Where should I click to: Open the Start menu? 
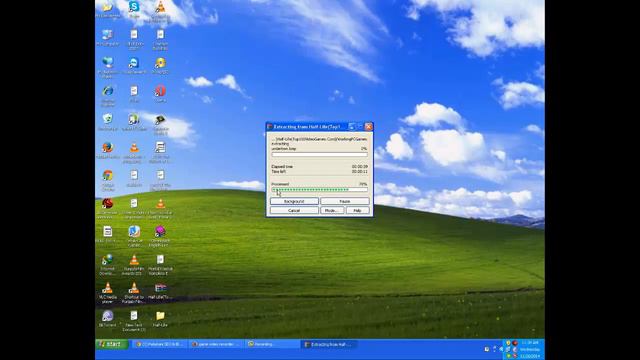[111, 344]
